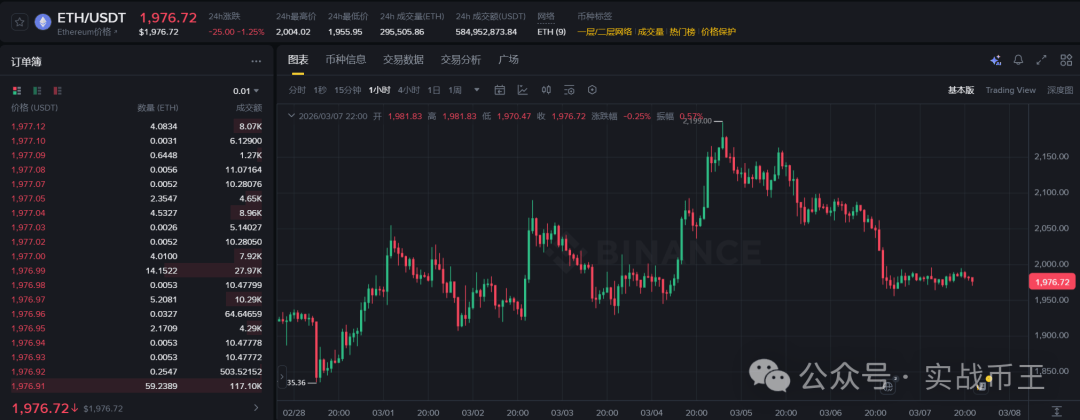Viewport: 1080px width, 420px height.
Task: Expand more time interval options dropdown arrow
Action: click(x=477, y=90)
